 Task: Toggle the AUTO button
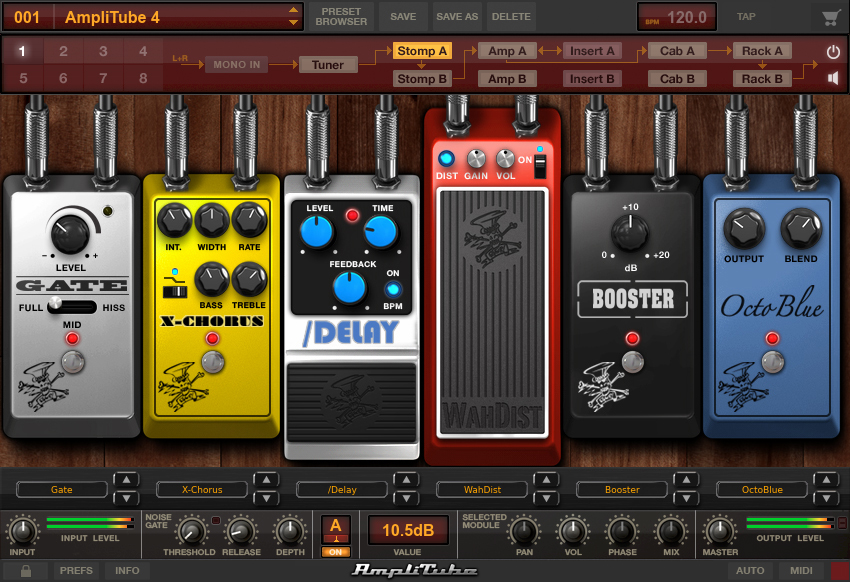pyautogui.click(x=750, y=571)
